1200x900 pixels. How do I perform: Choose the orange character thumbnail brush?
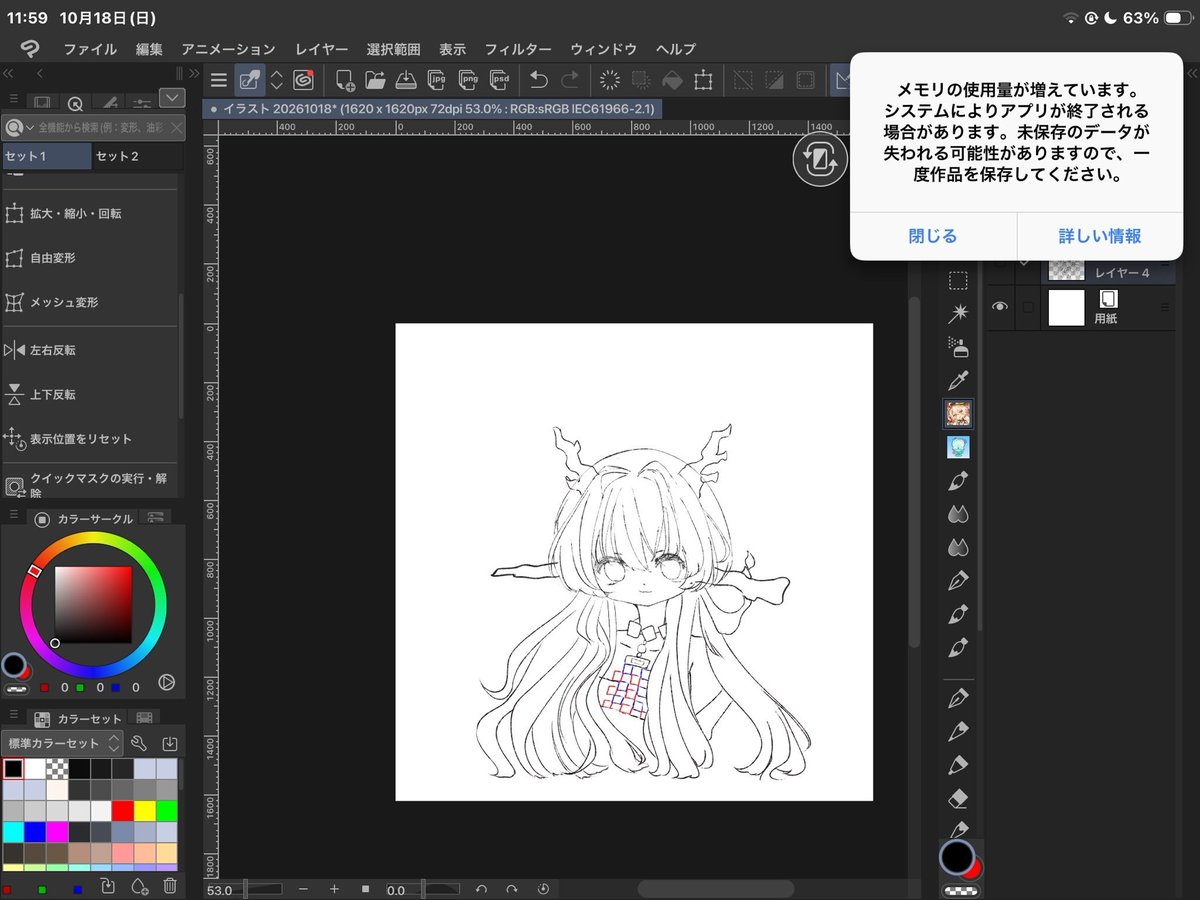(x=958, y=413)
